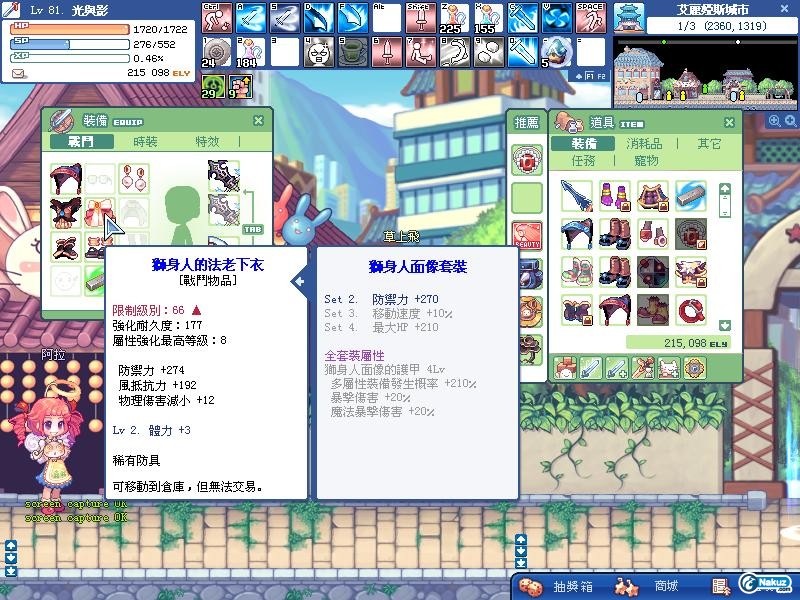Select the 戰鬥 tab in equip window

click(x=82, y=141)
